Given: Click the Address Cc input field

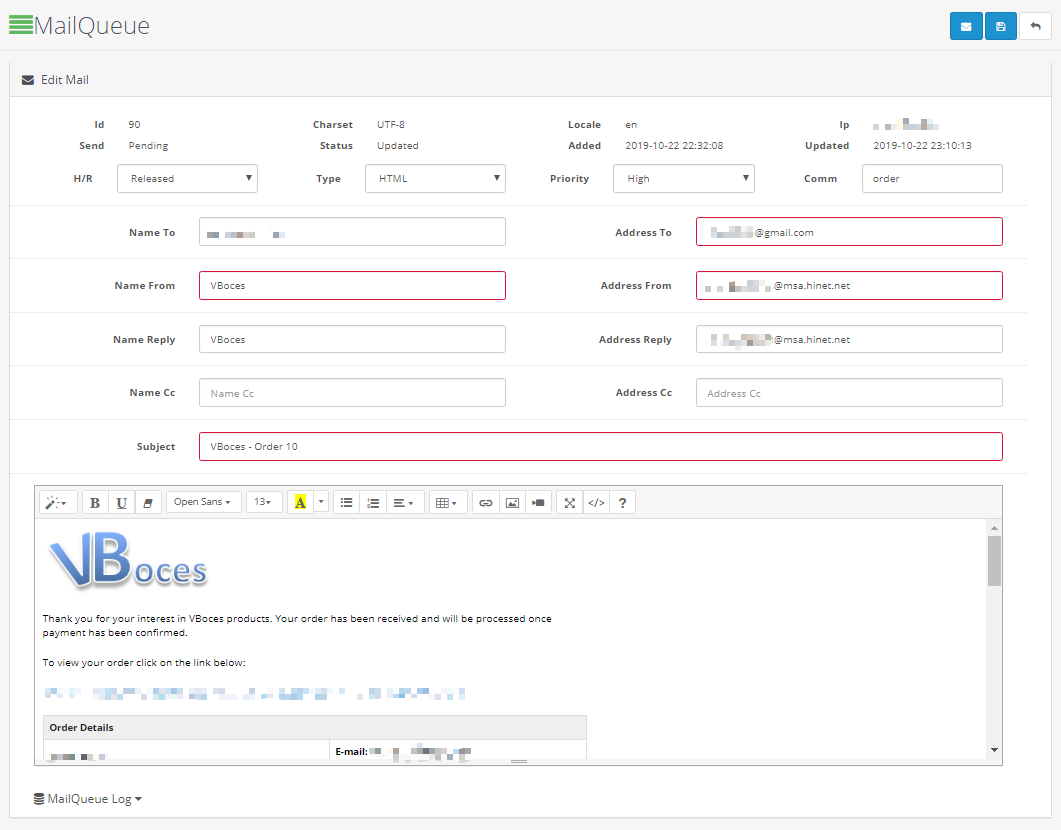Looking at the screenshot, I should click(x=849, y=393).
